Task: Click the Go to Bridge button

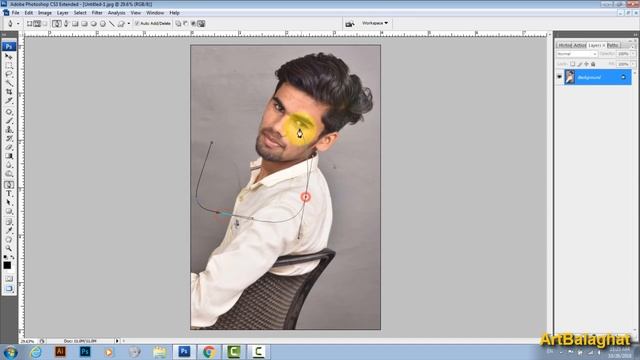Action: [x=349, y=24]
